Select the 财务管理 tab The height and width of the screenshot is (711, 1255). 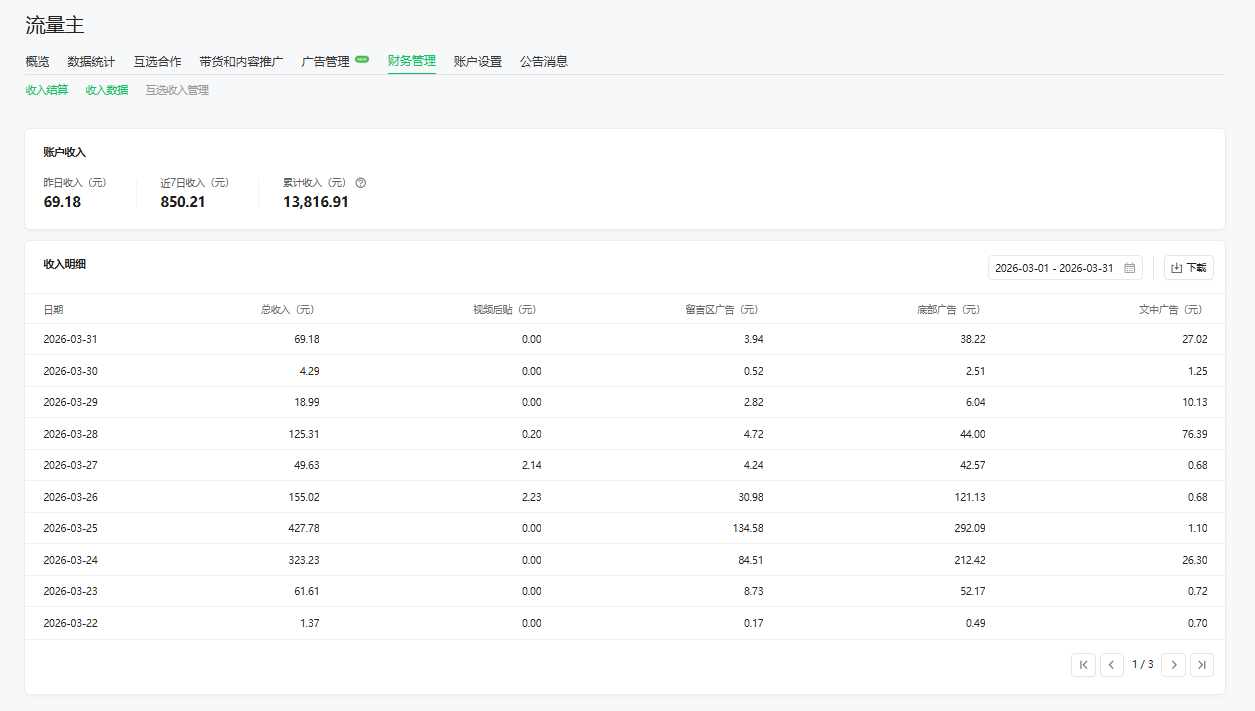coord(412,62)
